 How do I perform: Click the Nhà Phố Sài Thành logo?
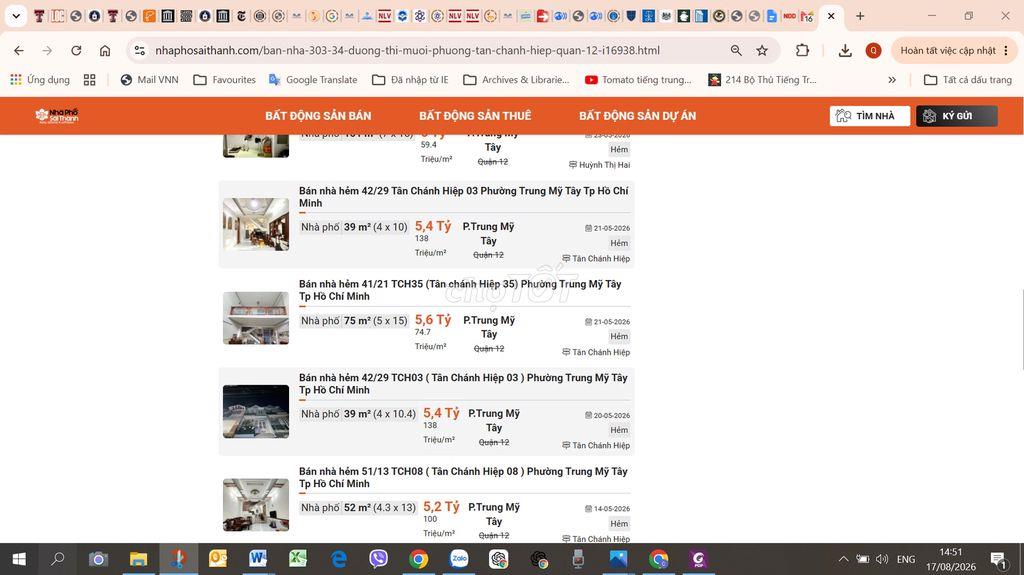57,116
